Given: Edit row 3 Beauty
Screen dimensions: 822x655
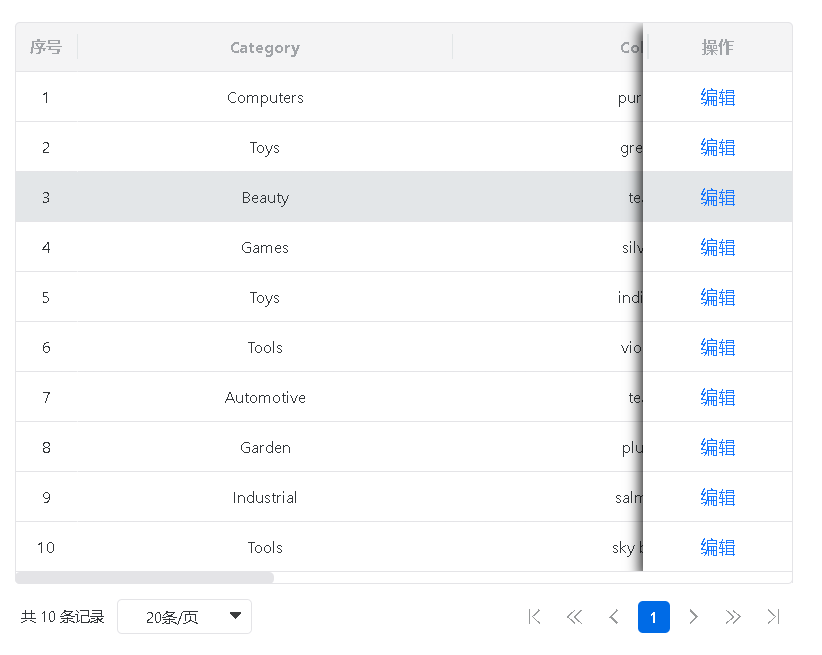Looking at the screenshot, I should click(x=717, y=197).
